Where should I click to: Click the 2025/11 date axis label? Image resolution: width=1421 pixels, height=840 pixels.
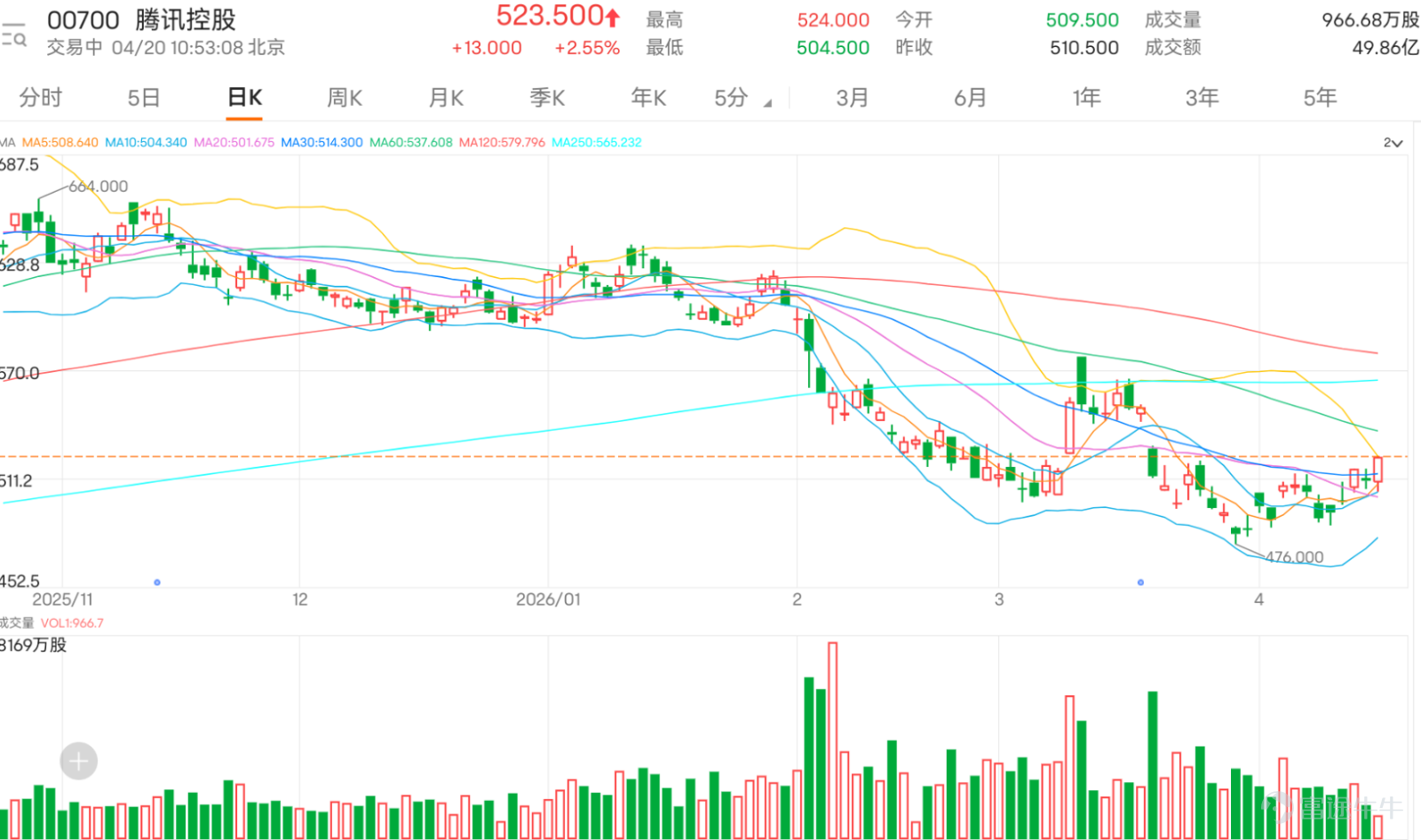point(62,599)
